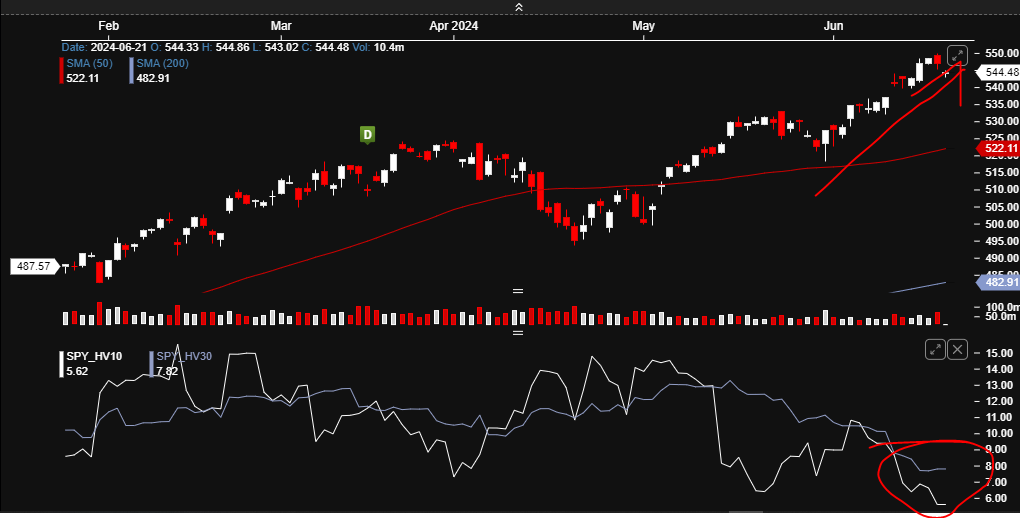Viewport: 1020px width, 518px height.
Task: Click the blue SMA (200) color bar
Action: pos(131,70)
